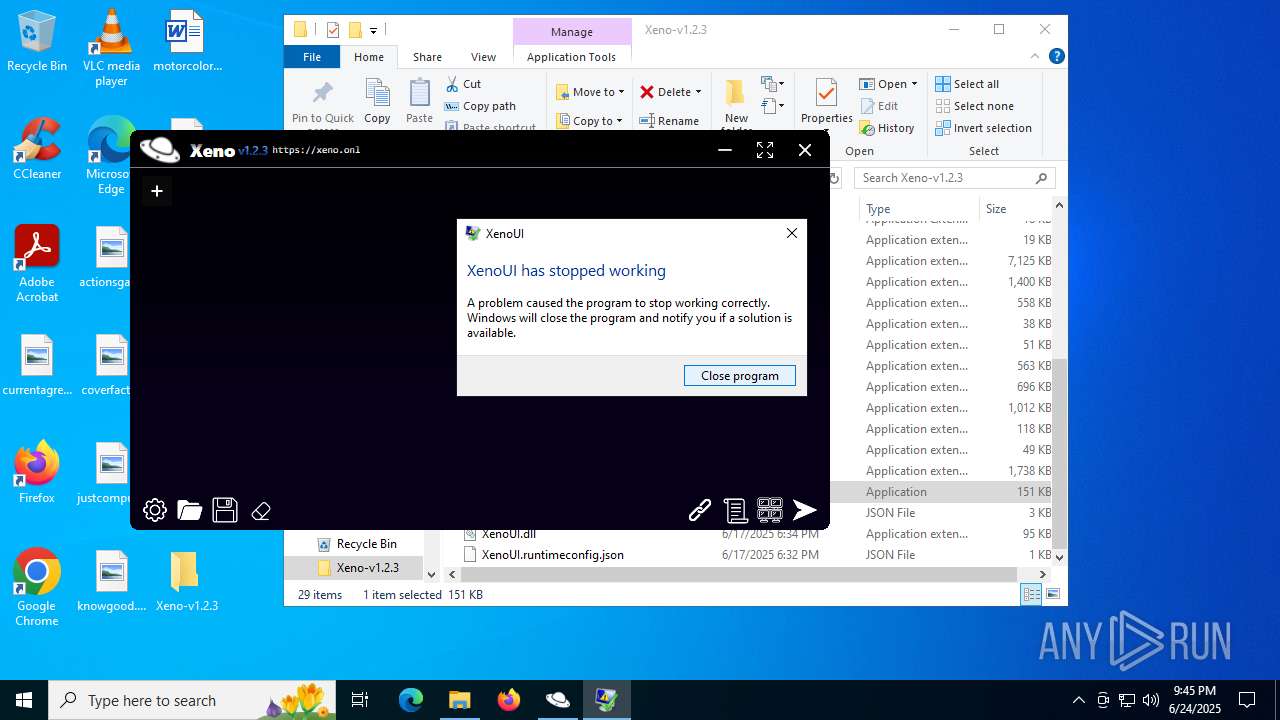Switch to the Home ribbon tab
This screenshot has height=720, width=1280.
click(369, 57)
